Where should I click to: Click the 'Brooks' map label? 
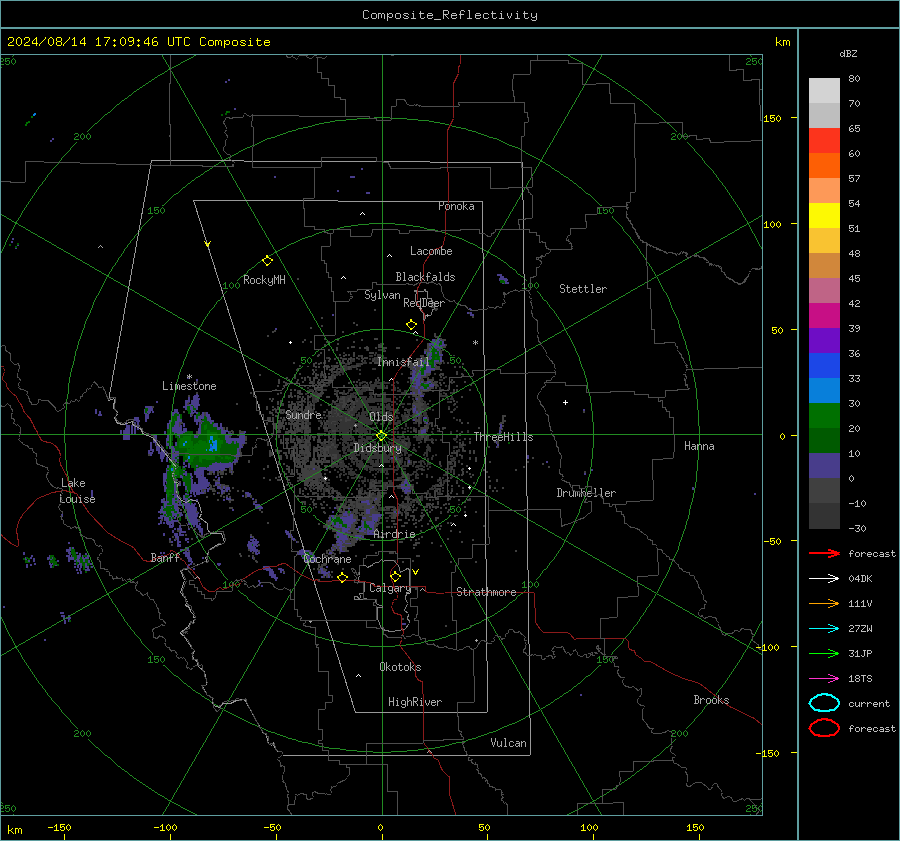tap(711, 700)
